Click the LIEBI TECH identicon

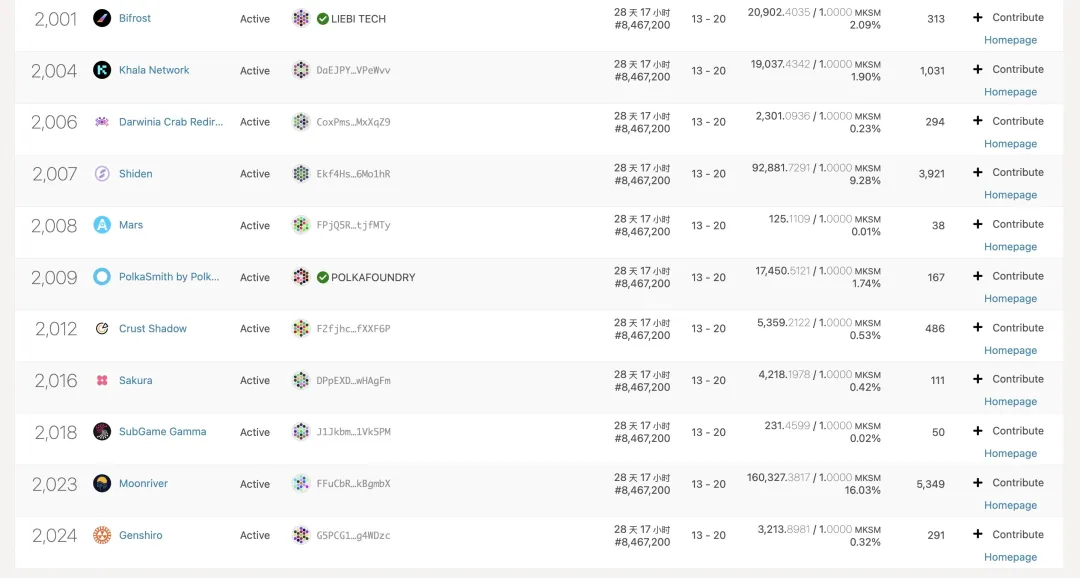(301, 18)
